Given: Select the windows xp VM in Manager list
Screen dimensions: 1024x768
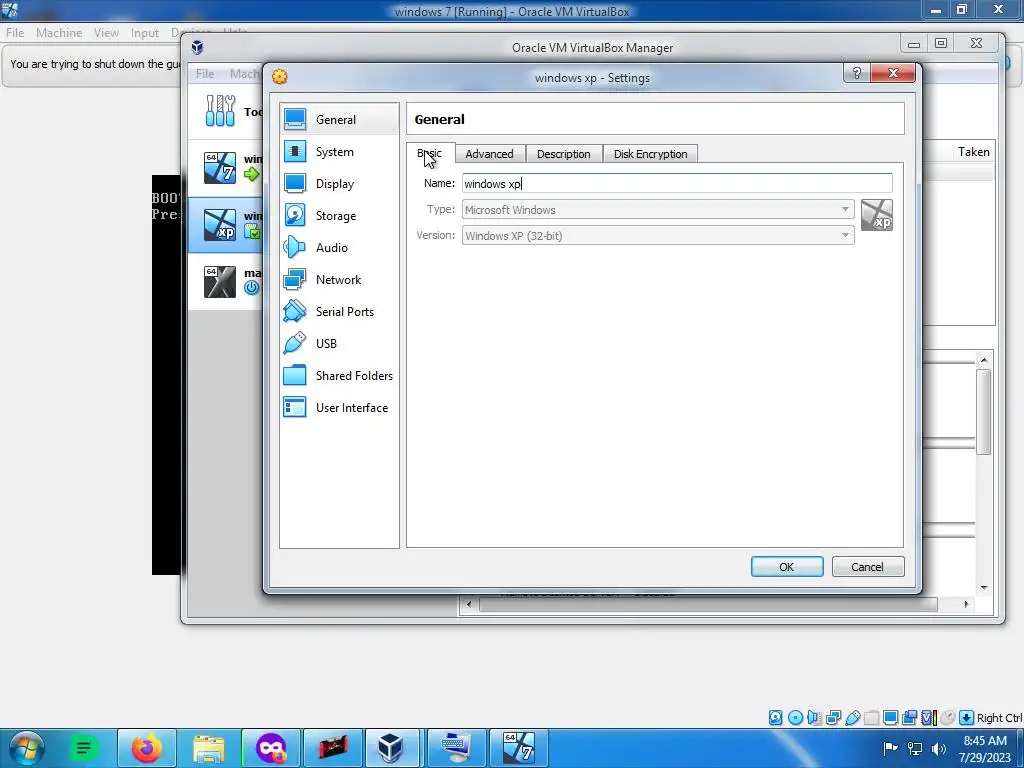Looking at the screenshot, I should click(x=226, y=225).
